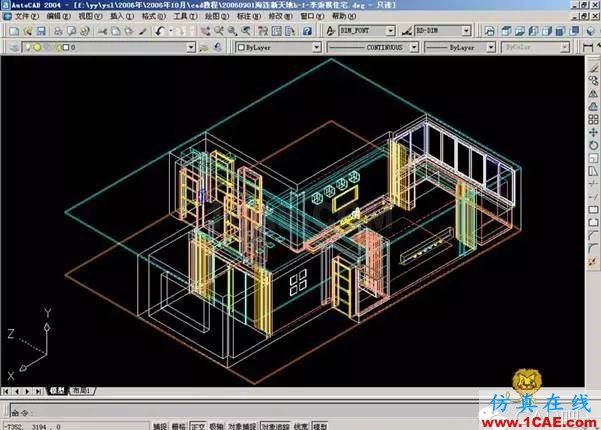Expand the DIM_FONT text style dropdown

390,31
